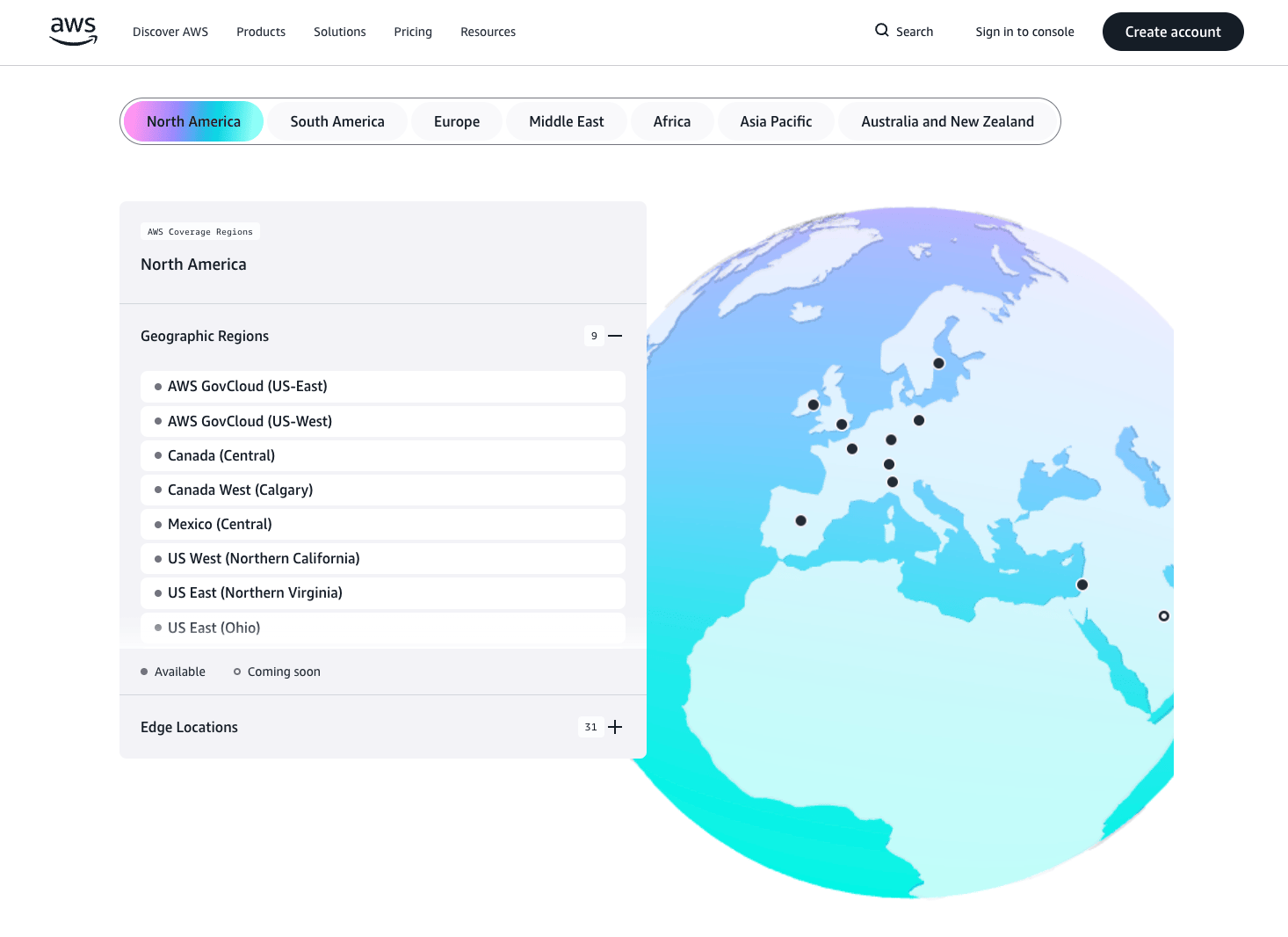Image resolution: width=1288 pixels, height=937 pixels.
Task: Click the Coming soon legend label
Action: [x=284, y=672]
